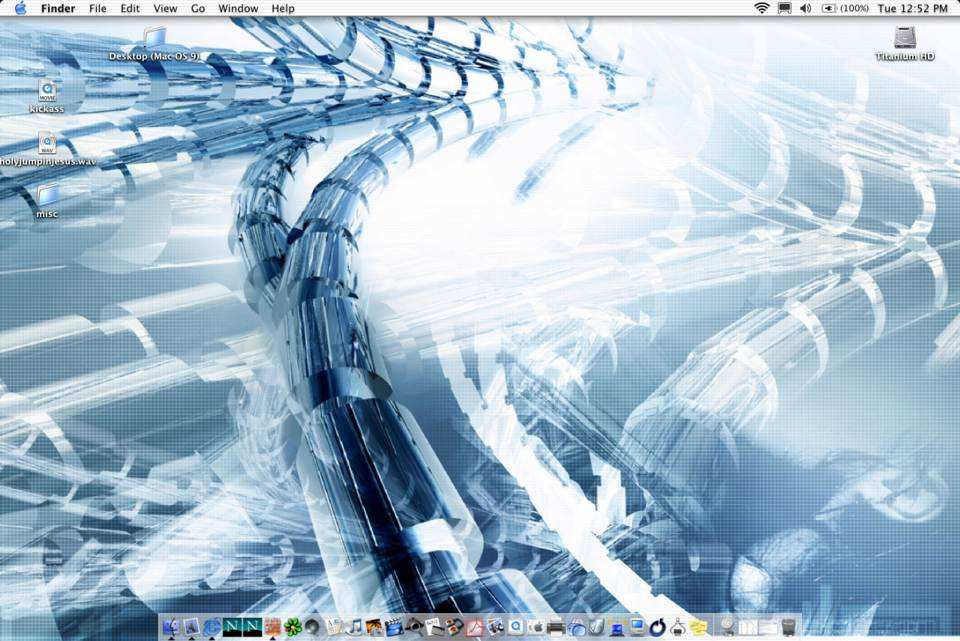Click the volume speaker icon
This screenshot has width=960, height=641.
[x=806, y=8]
